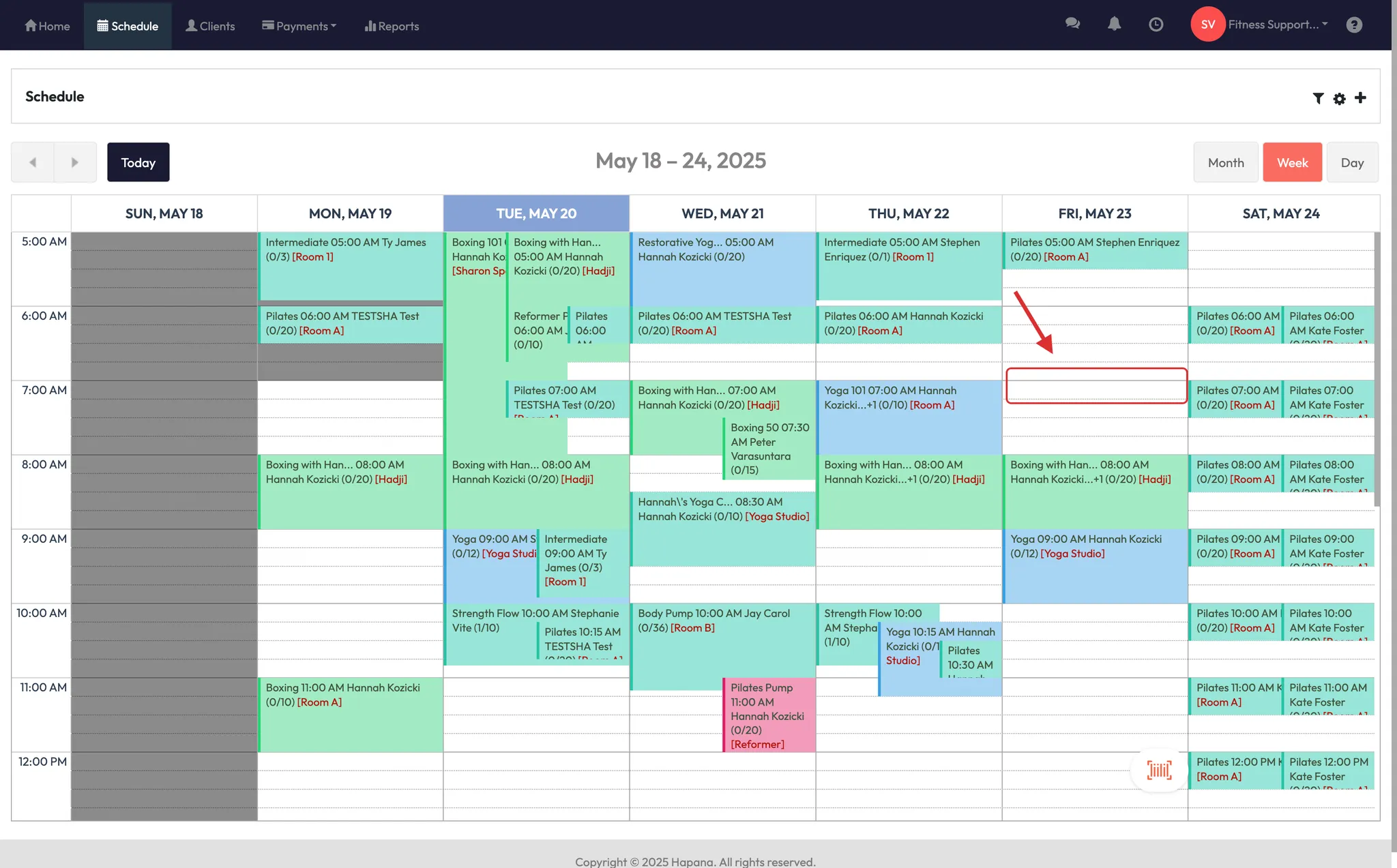Click the Today button
Screen dimensions: 1397x868
138,162
